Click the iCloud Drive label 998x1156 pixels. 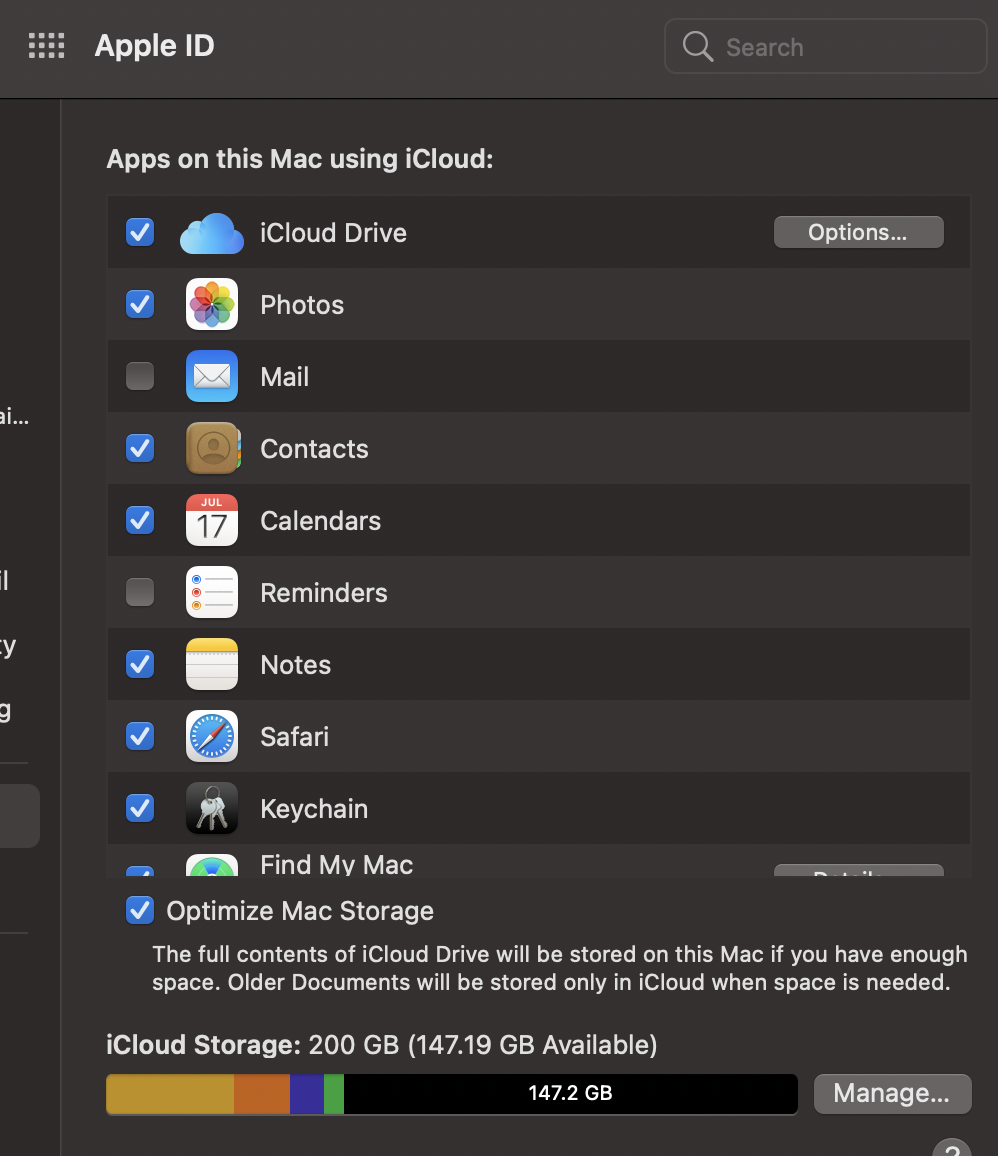coord(333,233)
